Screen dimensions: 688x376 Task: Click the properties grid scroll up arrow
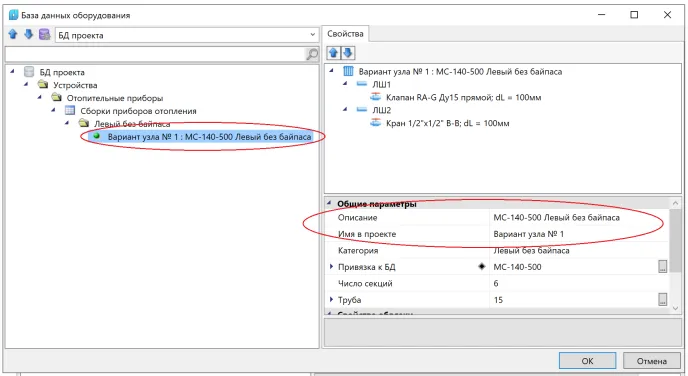675,203
